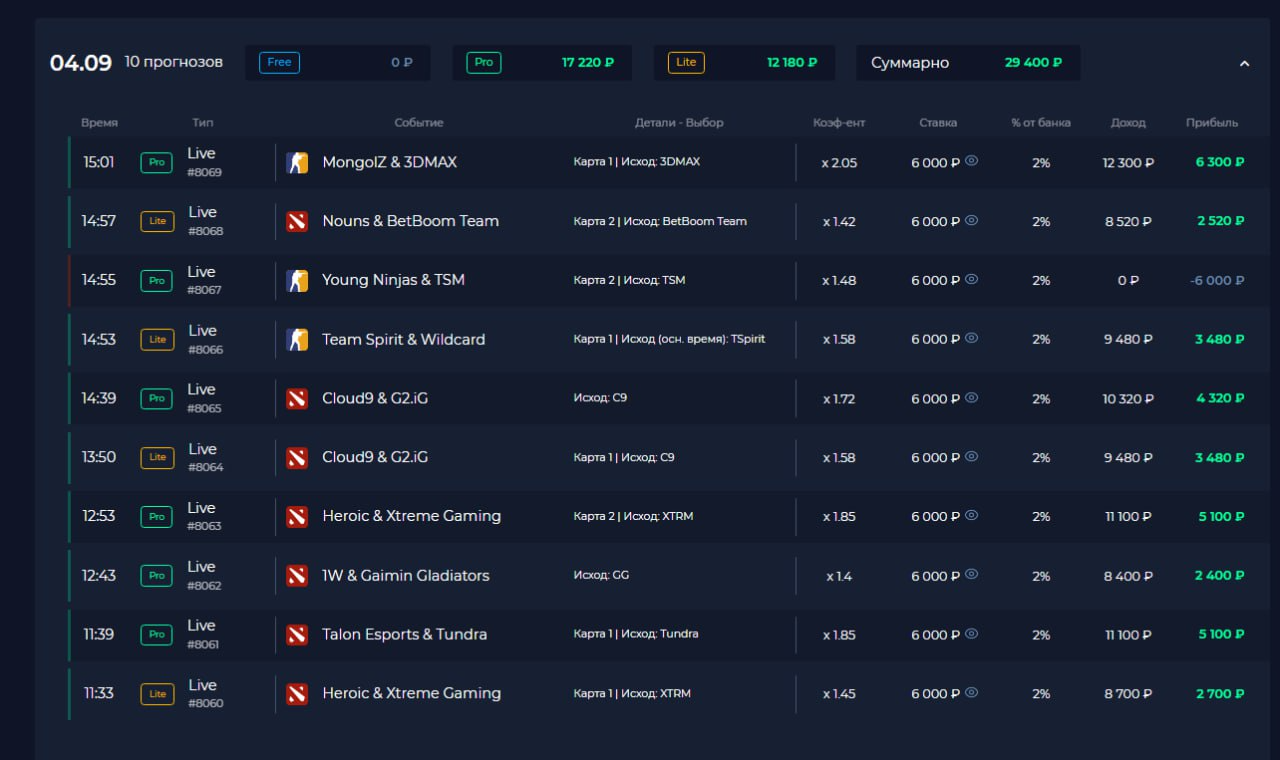Open the Team Spirit & Wildcard event
Screen dimensions: 1280x760
click(403, 339)
